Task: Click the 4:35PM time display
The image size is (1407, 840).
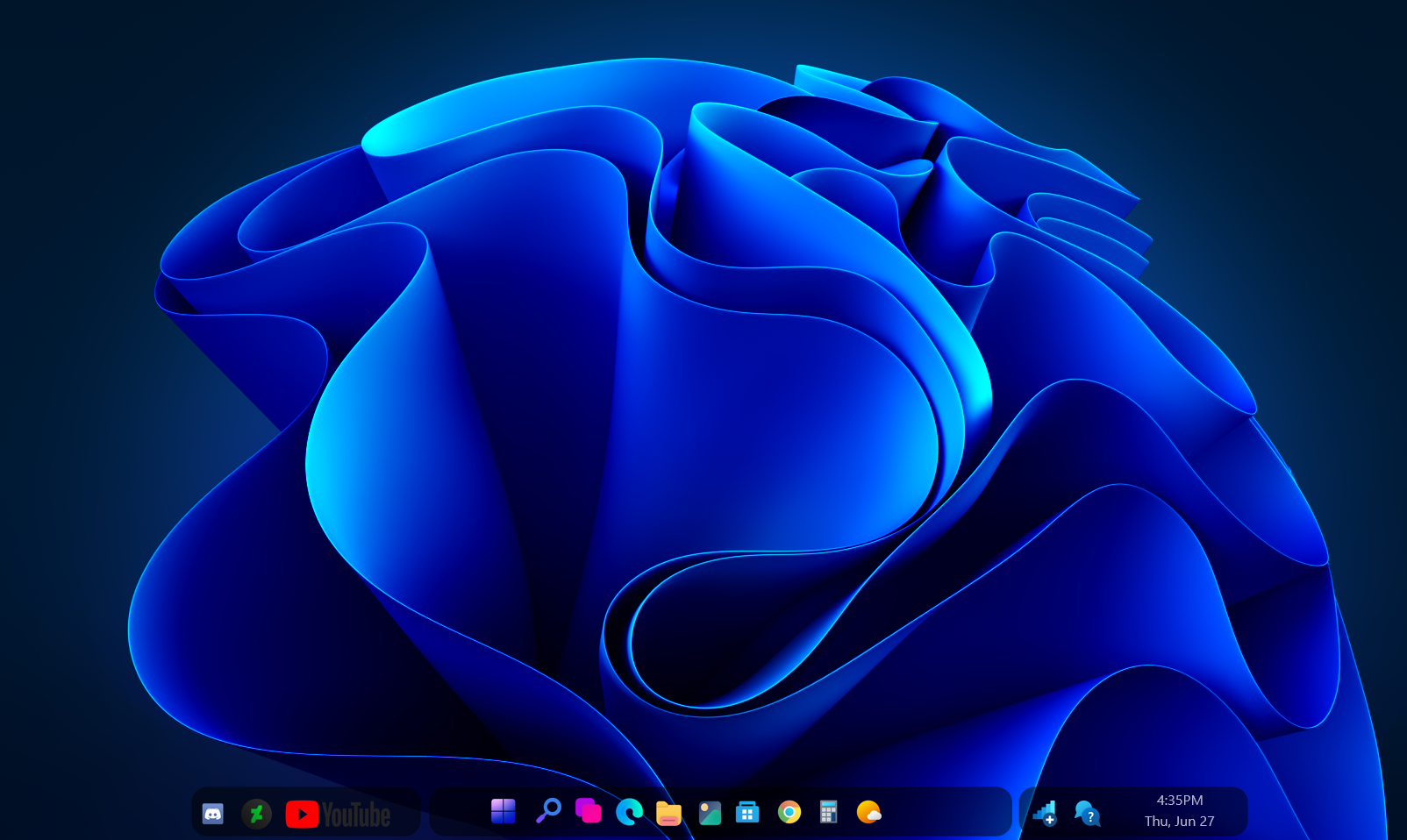Action: 1180,799
